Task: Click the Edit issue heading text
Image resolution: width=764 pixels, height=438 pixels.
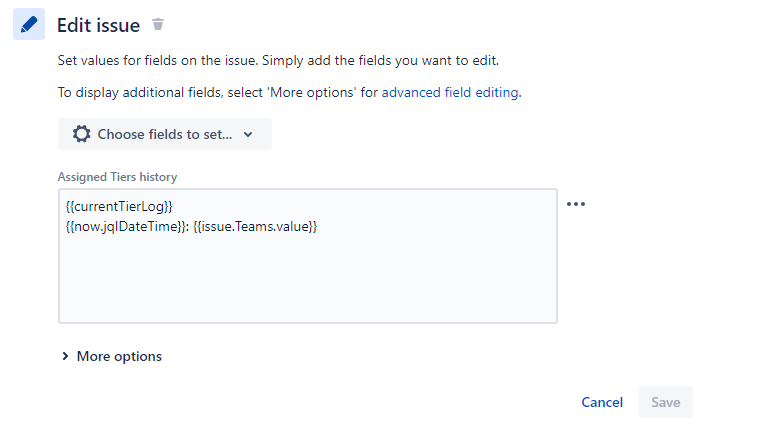Action: click(98, 25)
